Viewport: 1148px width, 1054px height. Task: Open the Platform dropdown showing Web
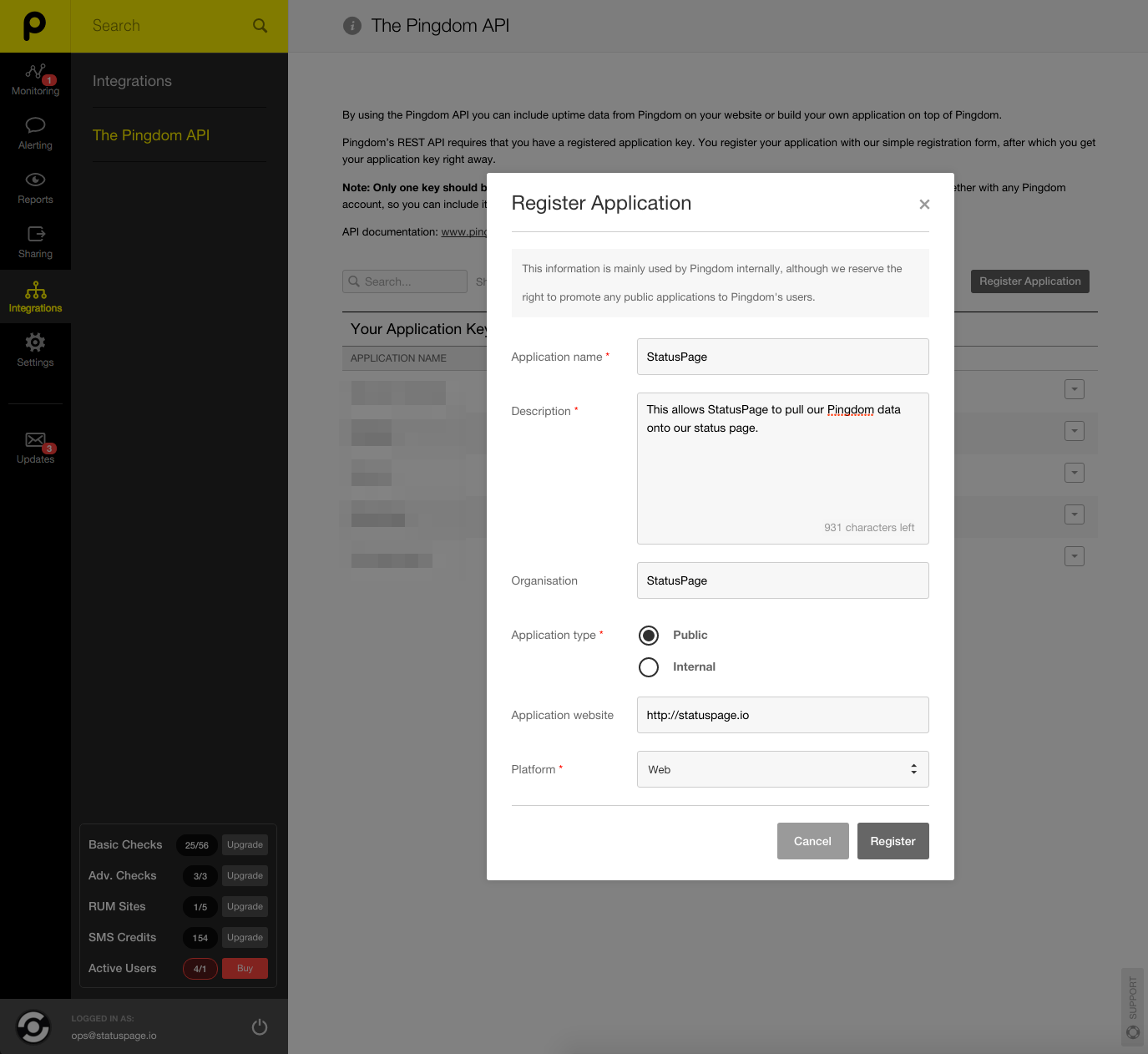[x=783, y=769]
